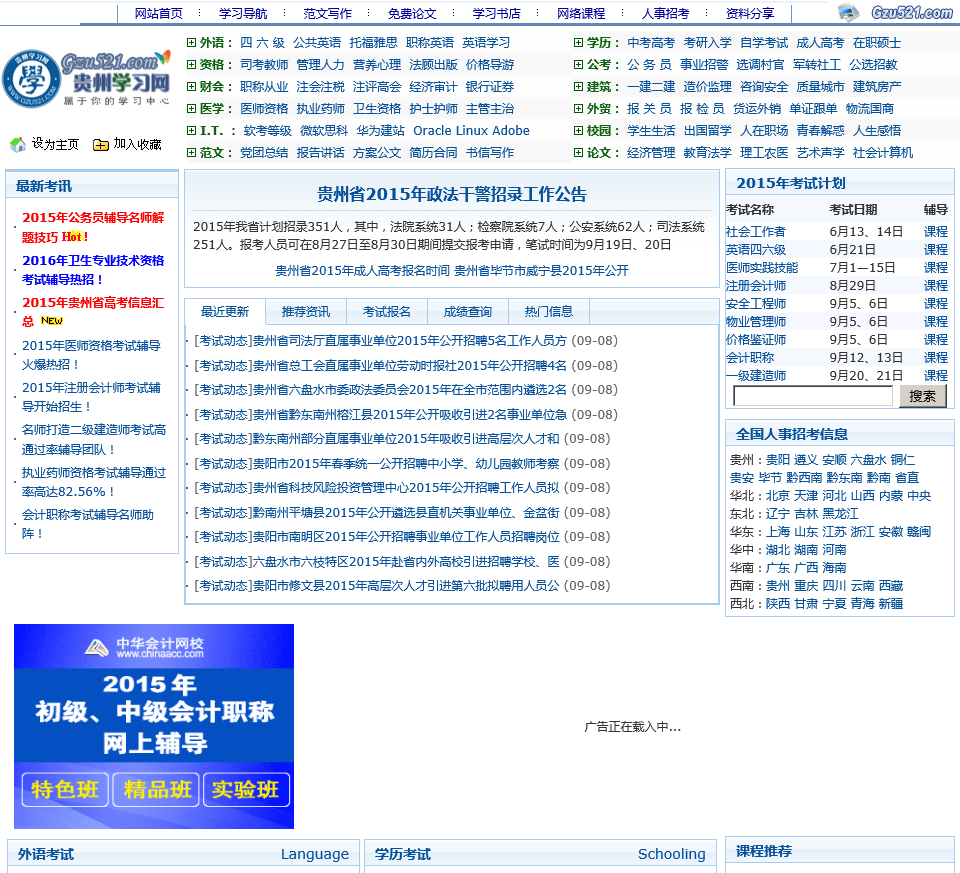Click the search input field beside 搜索
Viewport: 960px width, 873px height.
(812, 396)
